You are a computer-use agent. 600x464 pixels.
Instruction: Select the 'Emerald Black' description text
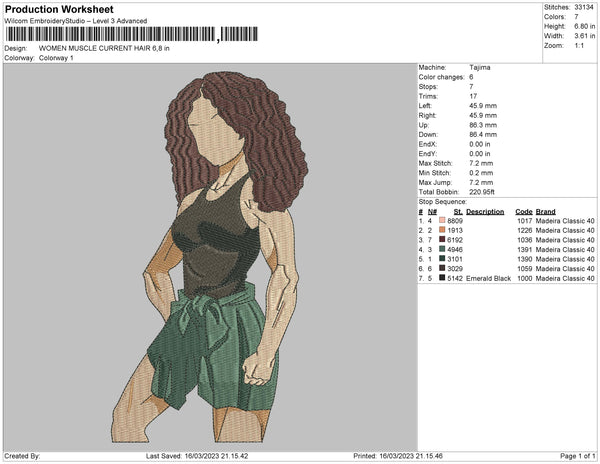[x=489, y=278]
